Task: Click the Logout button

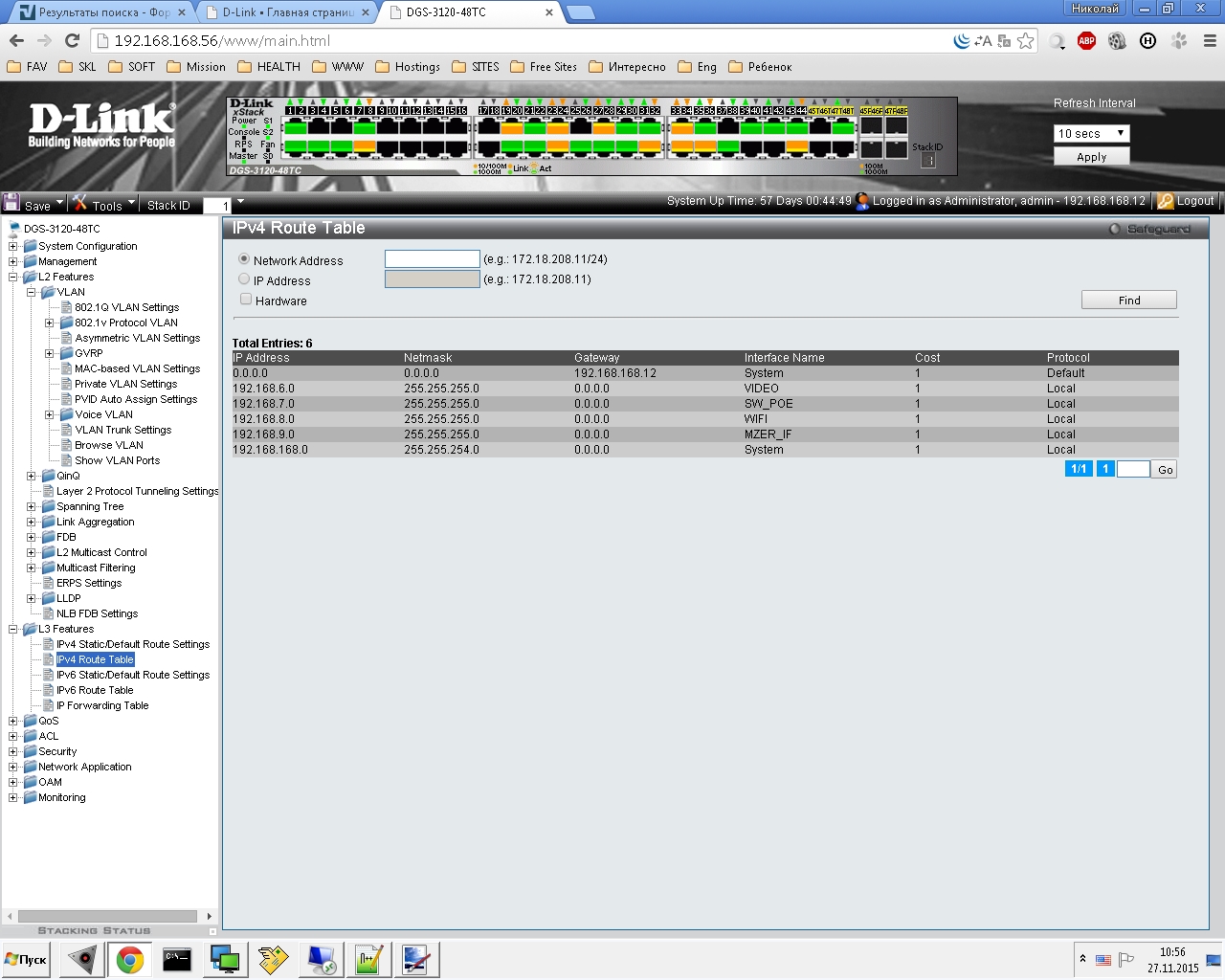Action: point(1186,201)
